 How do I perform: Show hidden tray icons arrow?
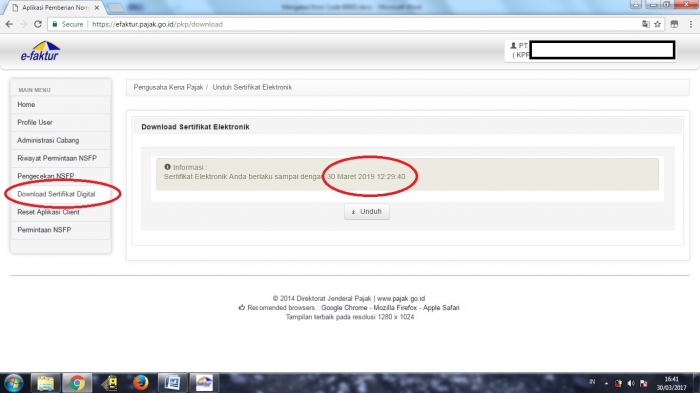coord(606,383)
